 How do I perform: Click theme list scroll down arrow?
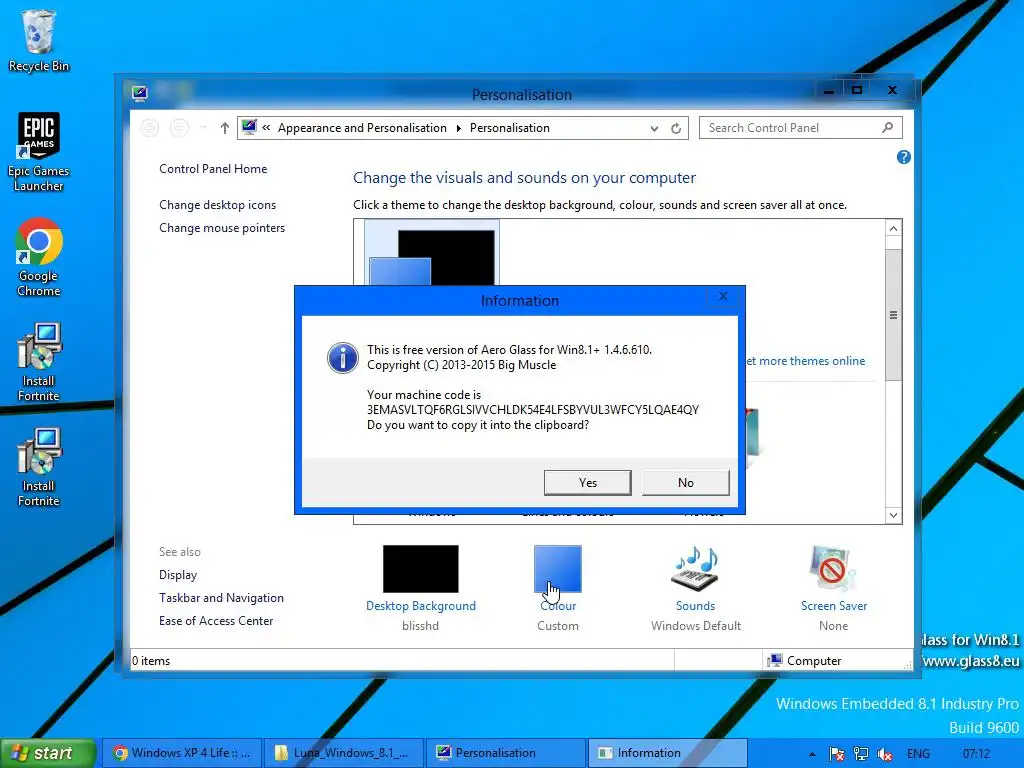[x=893, y=515]
